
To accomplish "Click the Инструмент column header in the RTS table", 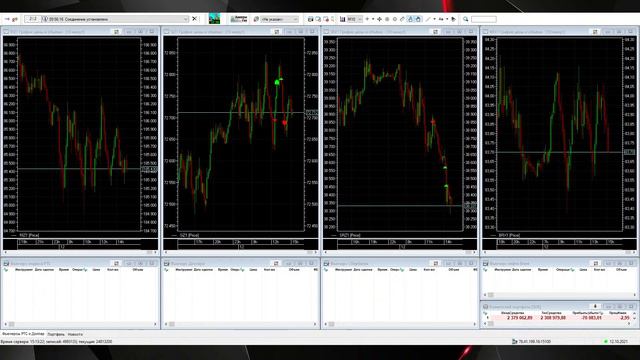I will point(24,270).
